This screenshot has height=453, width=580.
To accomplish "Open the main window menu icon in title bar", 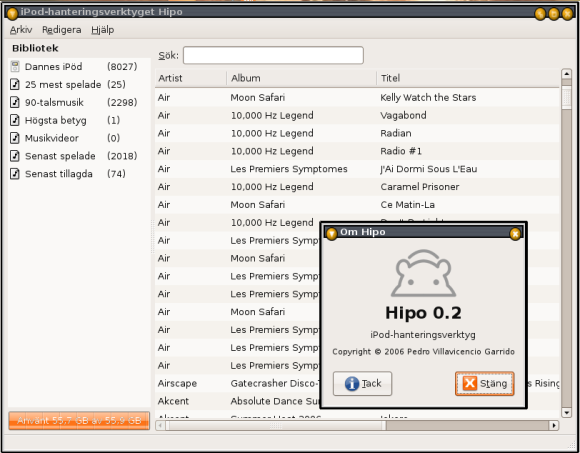I will pyautogui.click(x=12, y=13).
